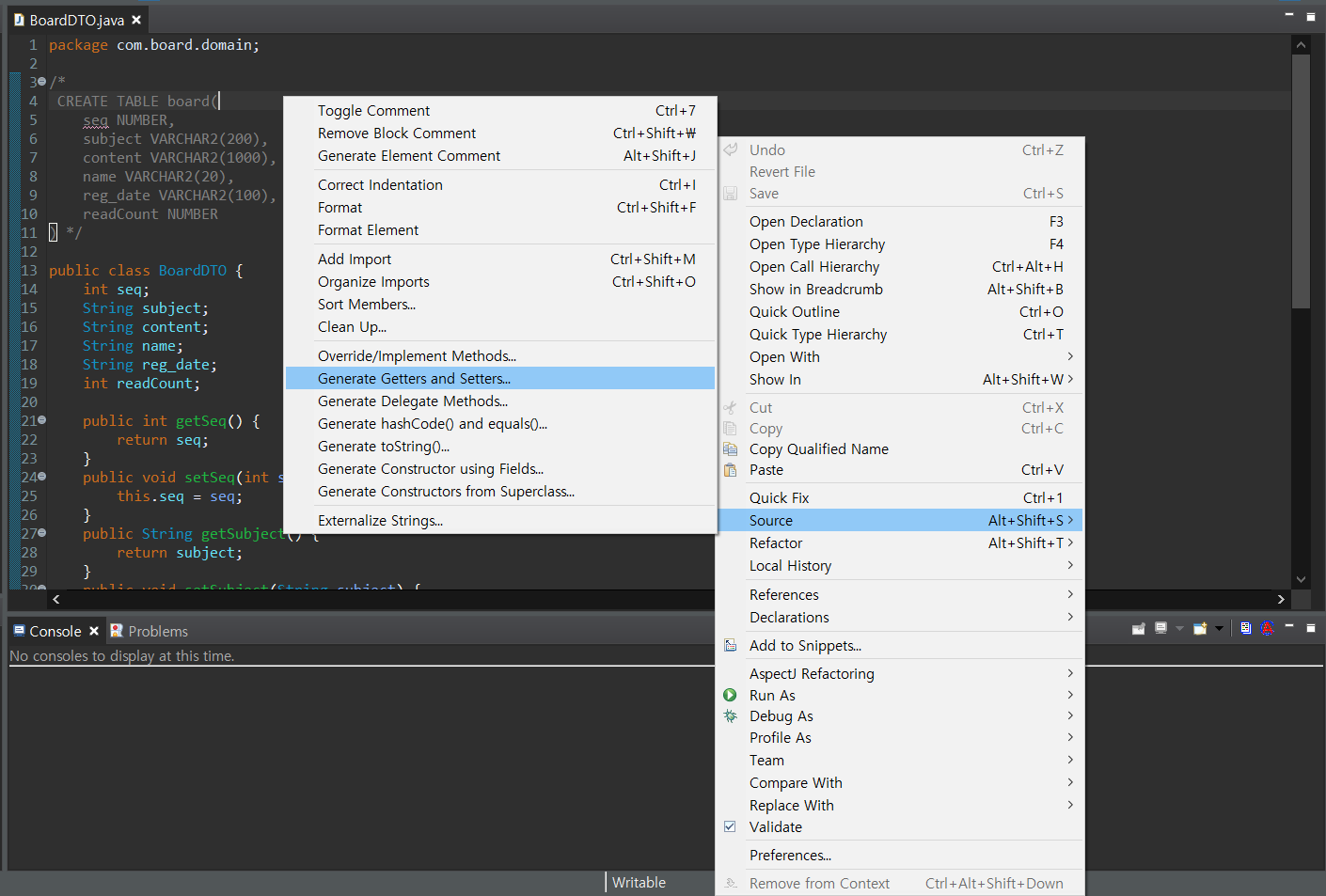Click Generate Constructor using Fields...
Image resolution: width=1326 pixels, height=896 pixels.
[x=500, y=468]
